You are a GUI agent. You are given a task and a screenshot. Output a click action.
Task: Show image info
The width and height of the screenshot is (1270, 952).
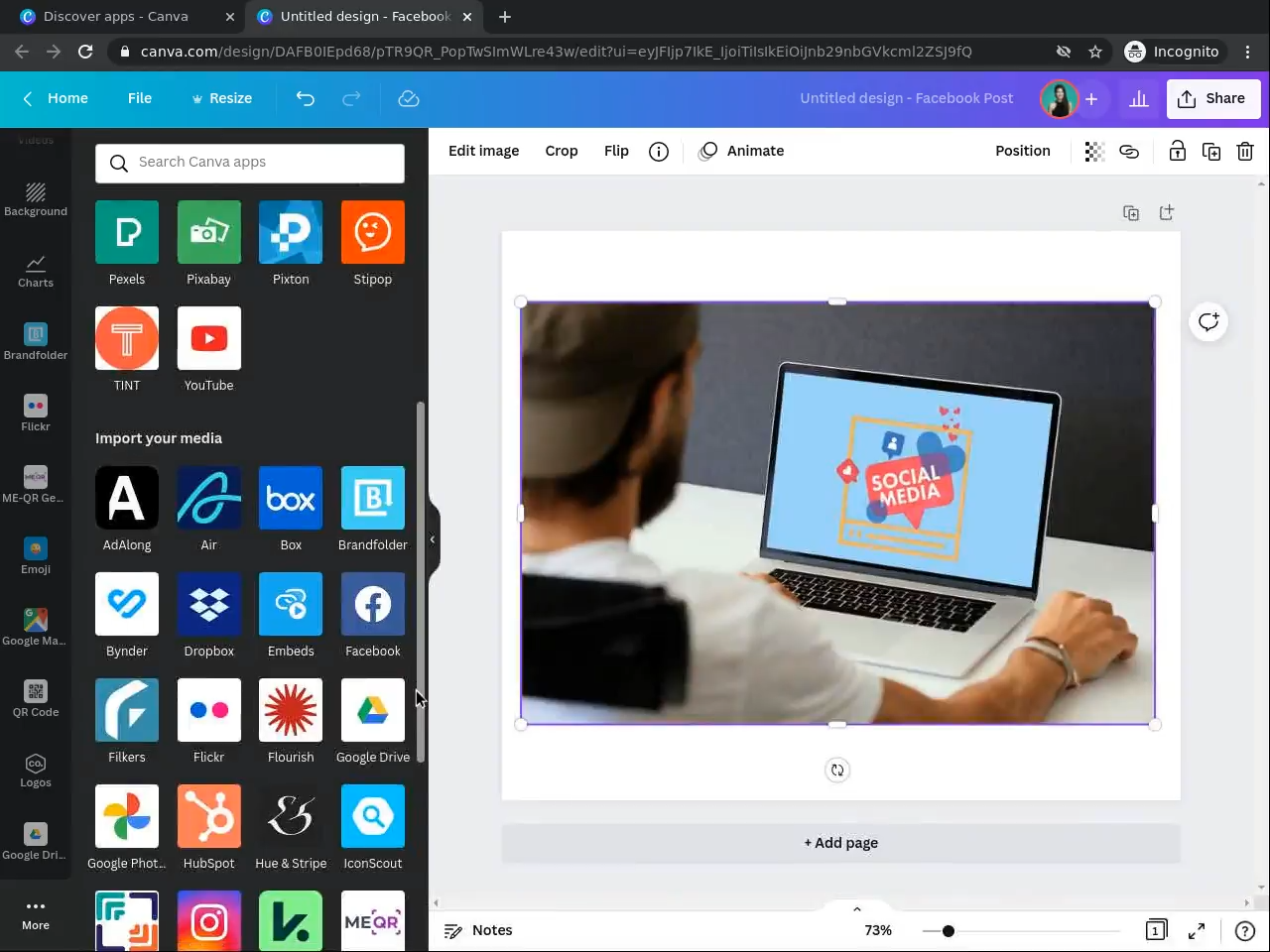point(659,151)
